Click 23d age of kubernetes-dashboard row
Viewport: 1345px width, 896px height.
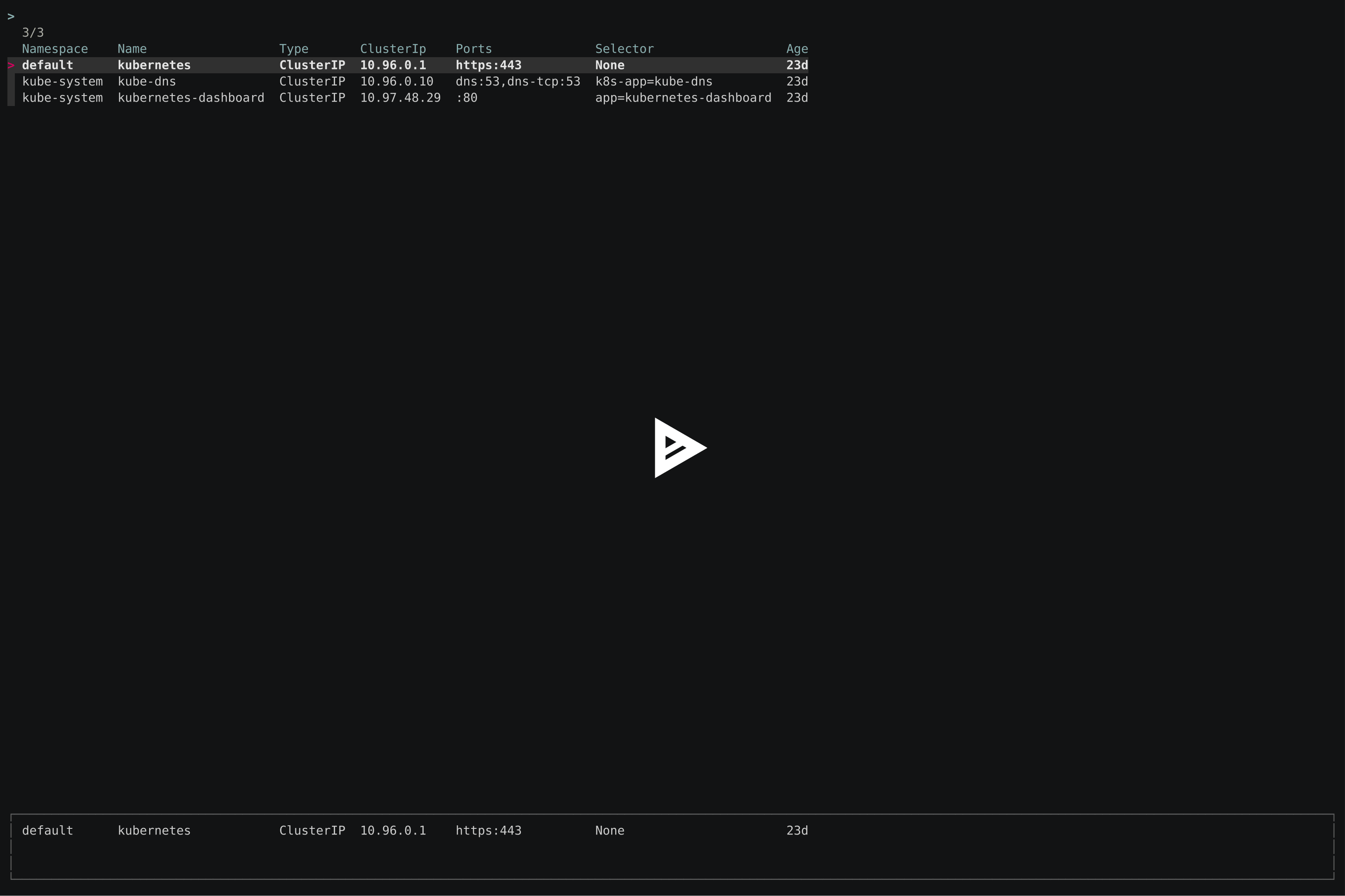797,98
